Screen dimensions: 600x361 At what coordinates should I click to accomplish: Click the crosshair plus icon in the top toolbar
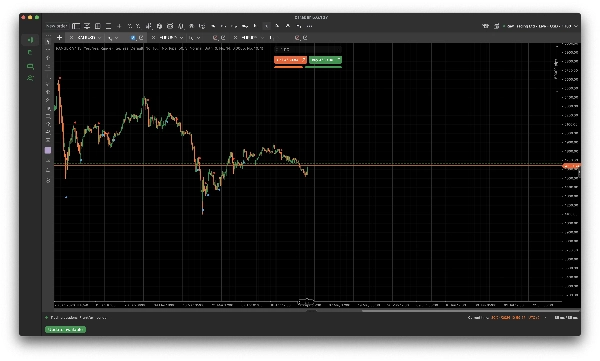pyautogui.click(x=119, y=26)
